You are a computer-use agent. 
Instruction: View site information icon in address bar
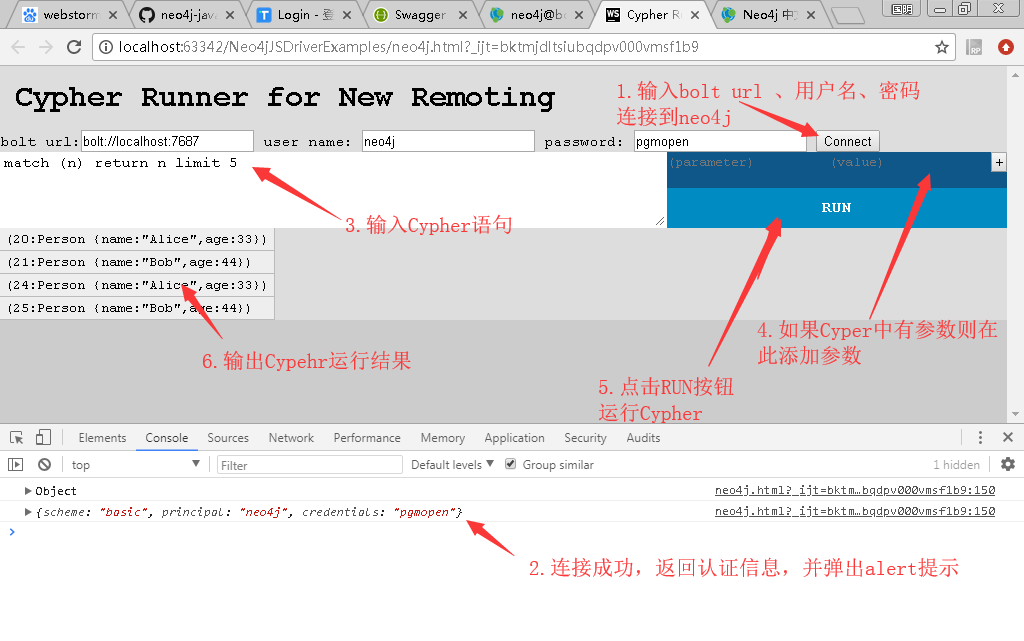[106, 47]
